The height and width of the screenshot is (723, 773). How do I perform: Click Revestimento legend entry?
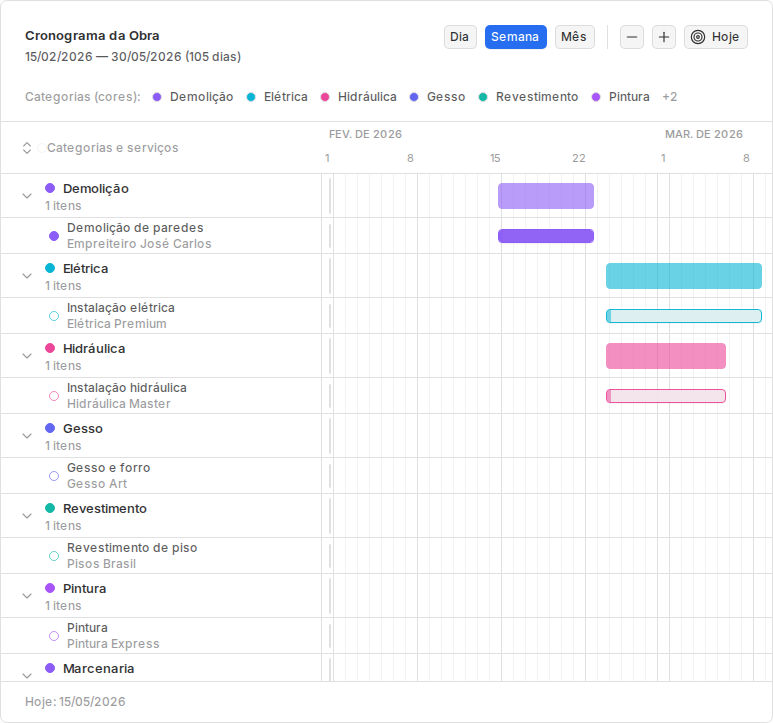[x=528, y=97]
